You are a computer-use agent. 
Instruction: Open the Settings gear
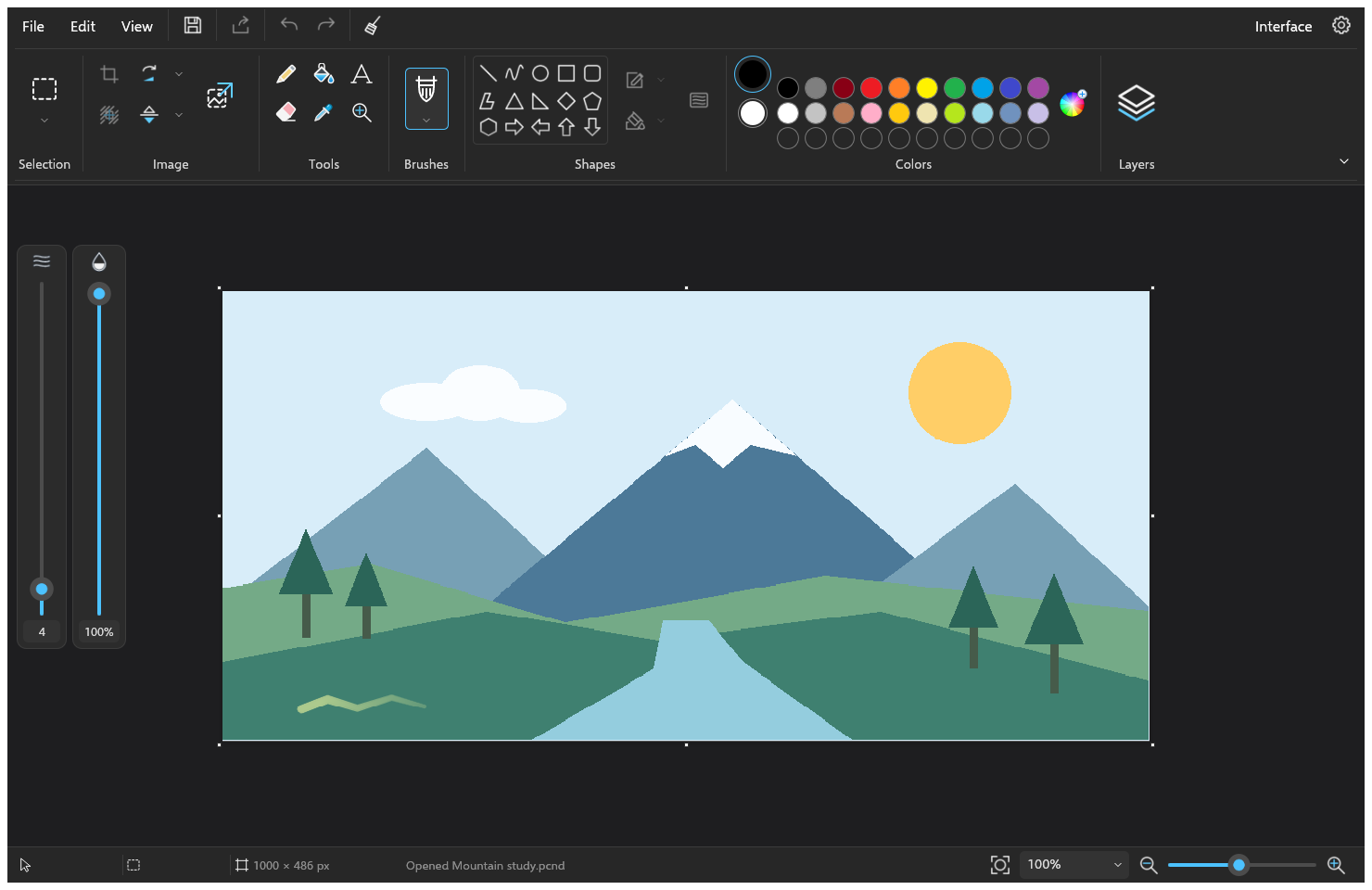[1341, 26]
